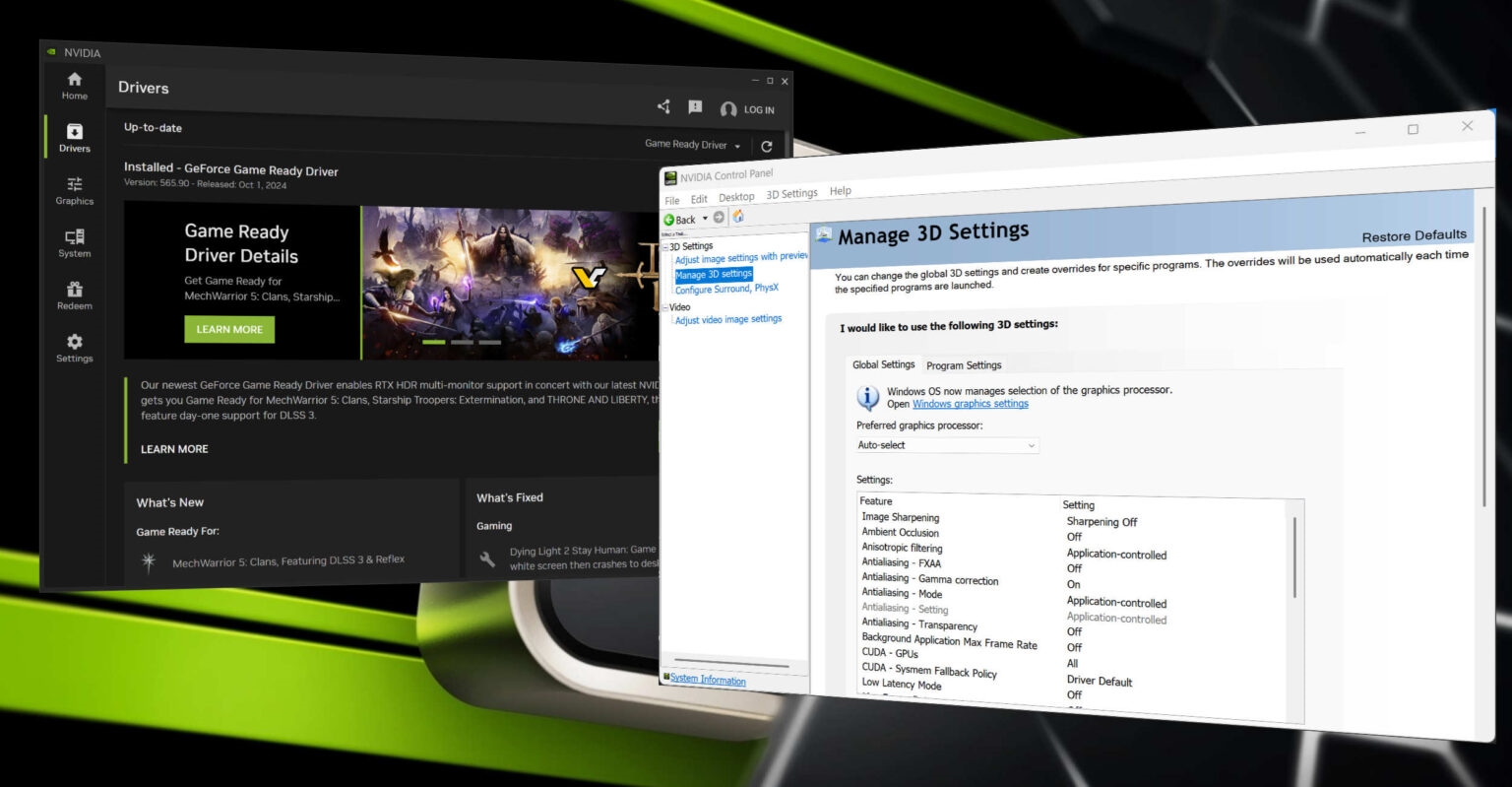Click Restore Defaults in Control Panel
Viewport: 1512px width, 787px height.
pyautogui.click(x=1415, y=236)
